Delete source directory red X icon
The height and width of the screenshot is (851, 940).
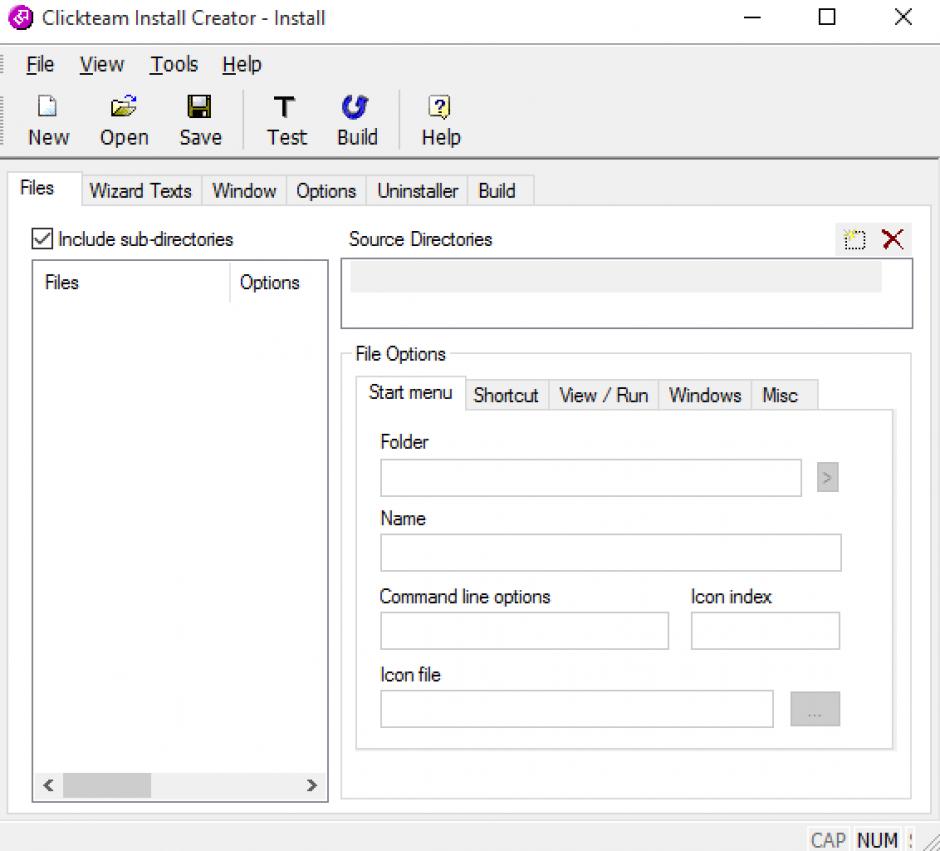(893, 239)
